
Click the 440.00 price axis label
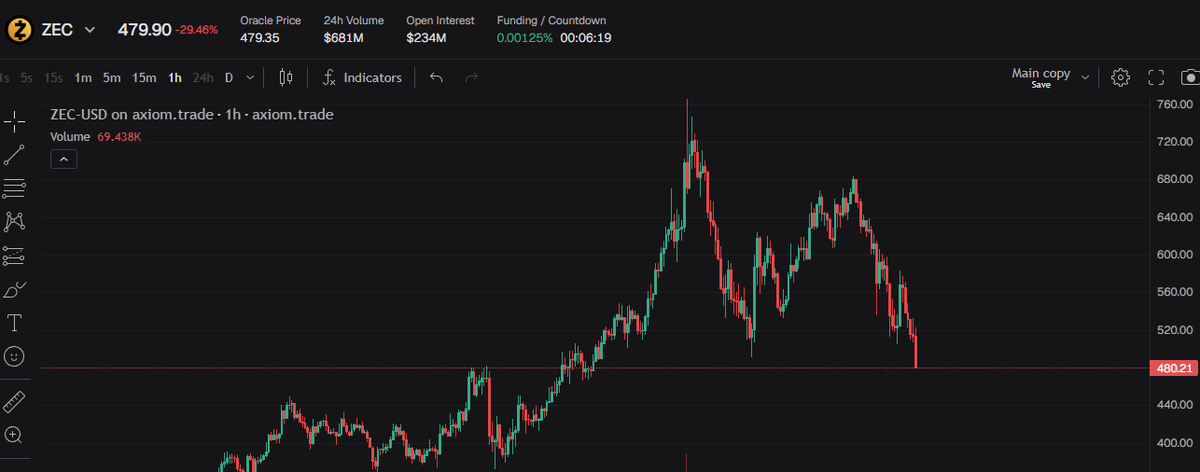click(x=1176, y=405)
